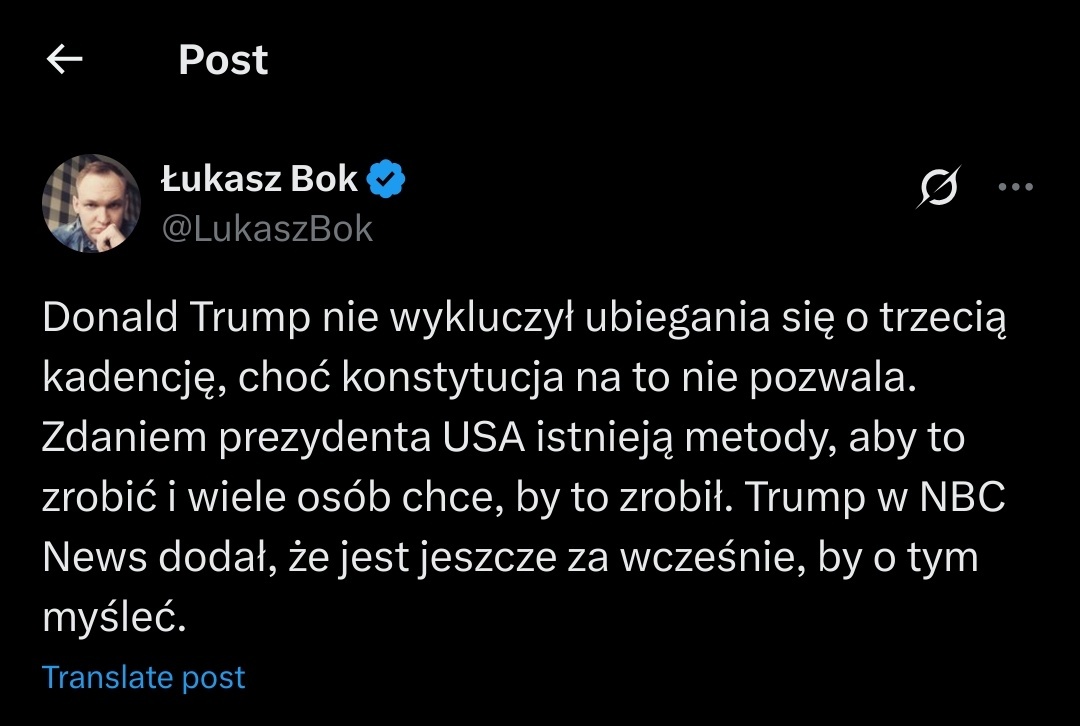Viewport: 1080px width, 726px height.
Task: Tap the back arrow
Action: pyautogui.click(x=65, y=61)
